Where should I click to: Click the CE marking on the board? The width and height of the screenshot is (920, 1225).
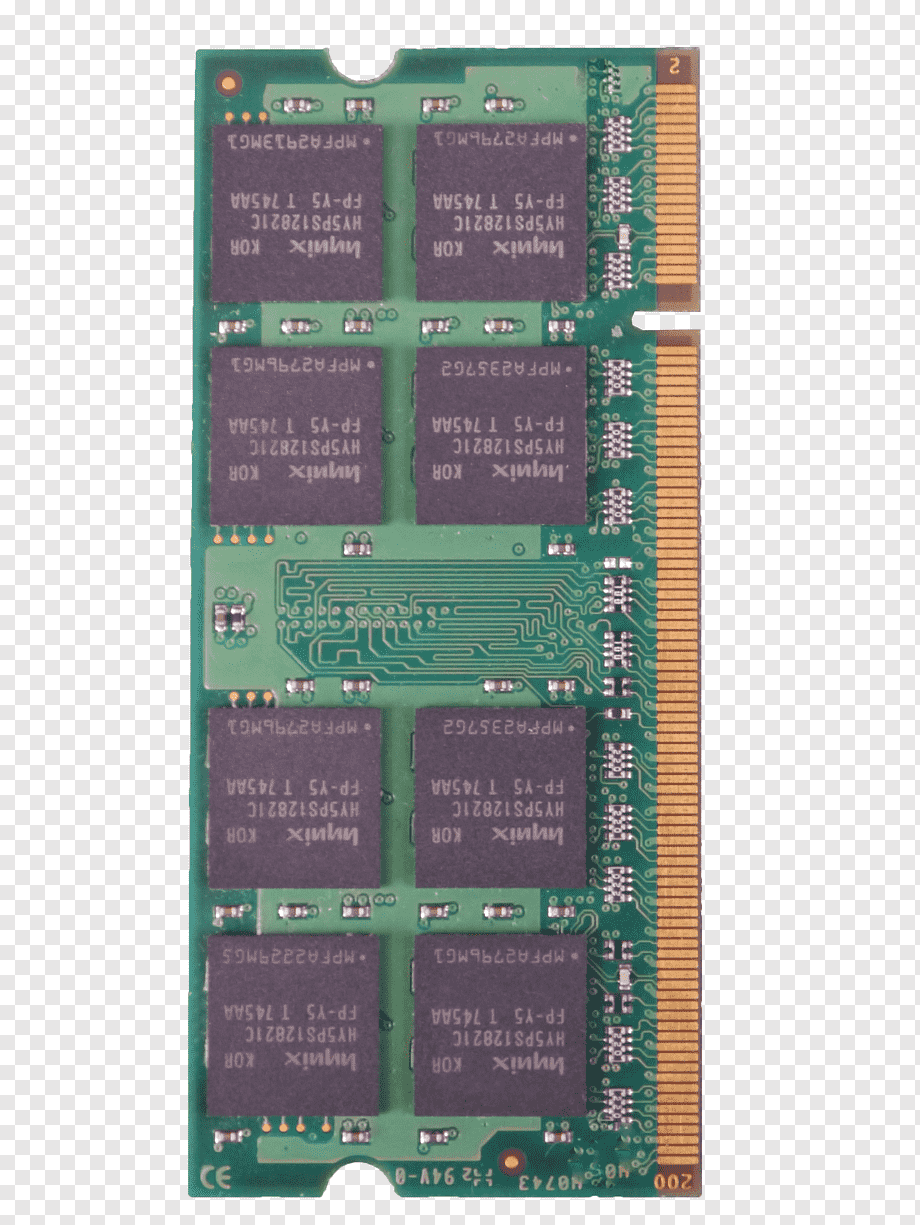[x=217, y=1178]
